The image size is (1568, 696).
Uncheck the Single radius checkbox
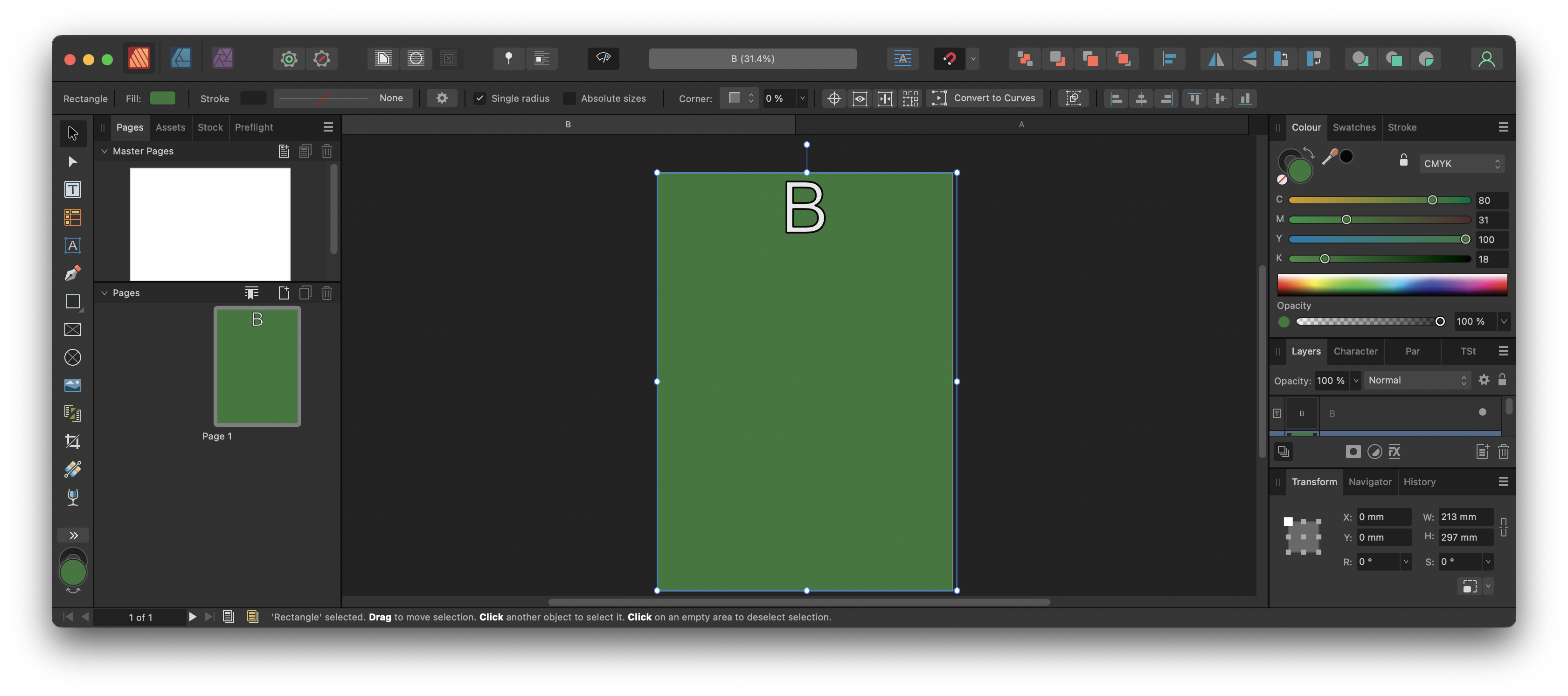[479, 98]
